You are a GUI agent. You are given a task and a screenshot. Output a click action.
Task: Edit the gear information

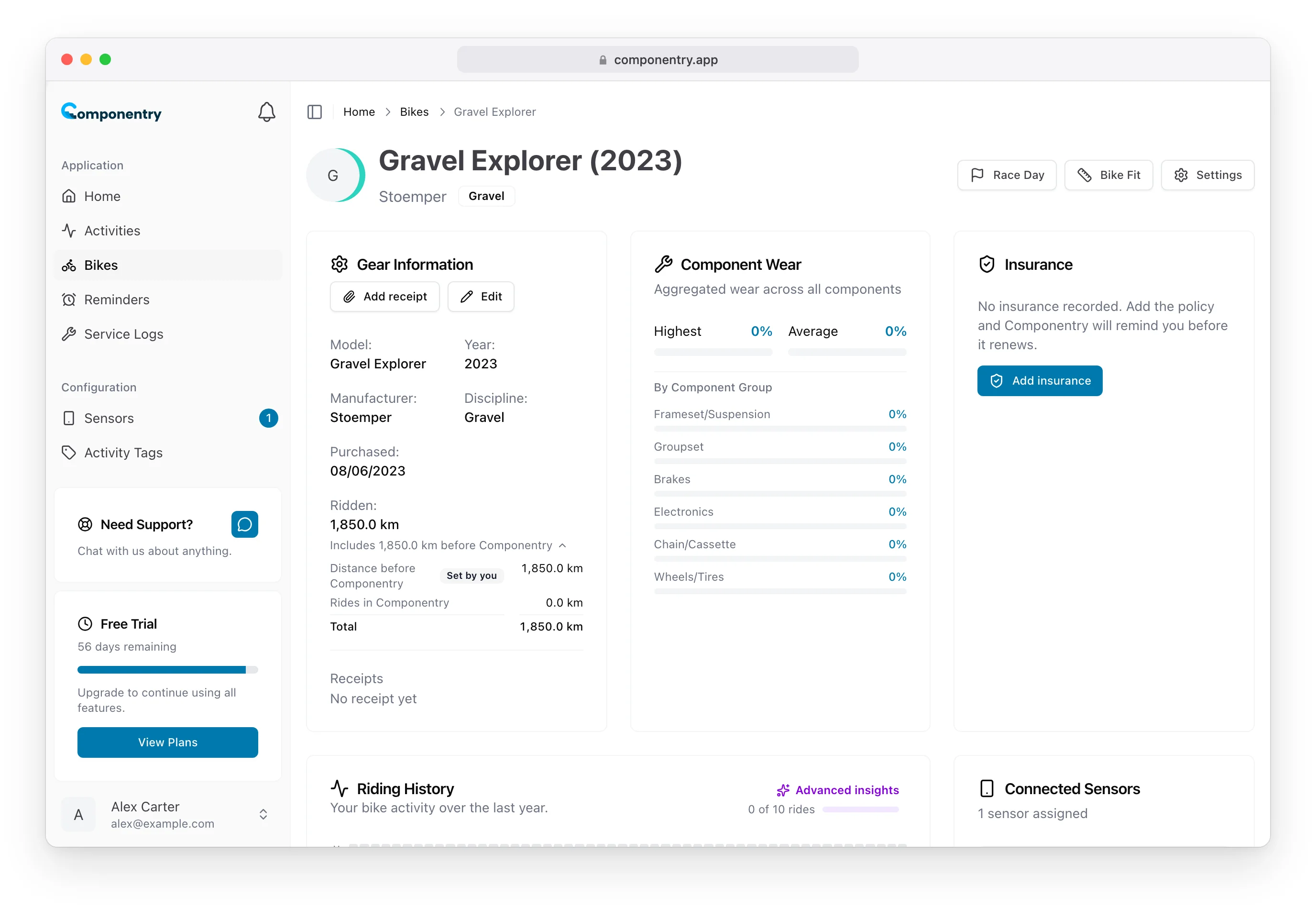click(x=481, y=297)
